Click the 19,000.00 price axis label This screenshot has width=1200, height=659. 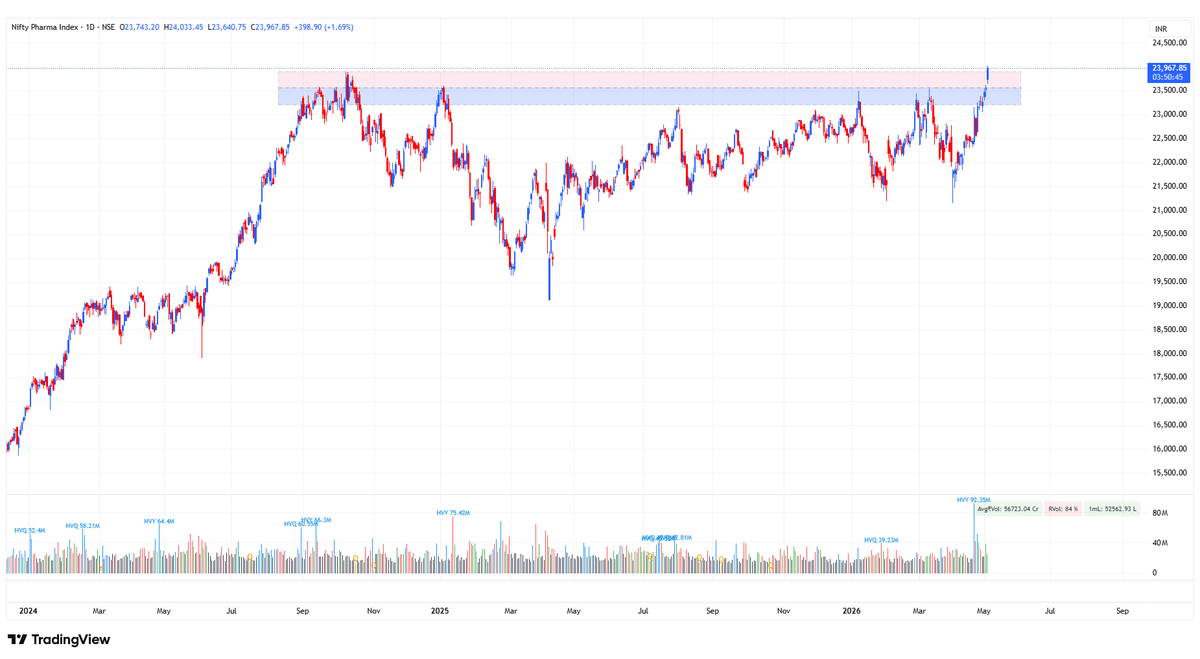[1169, 306]
